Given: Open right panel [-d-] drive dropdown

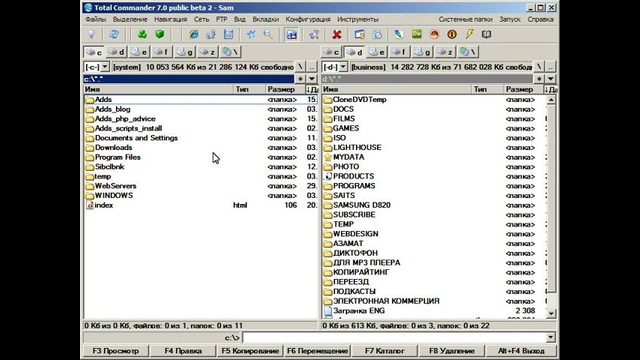Looking at the screenshot, I should tap(343, 67).
